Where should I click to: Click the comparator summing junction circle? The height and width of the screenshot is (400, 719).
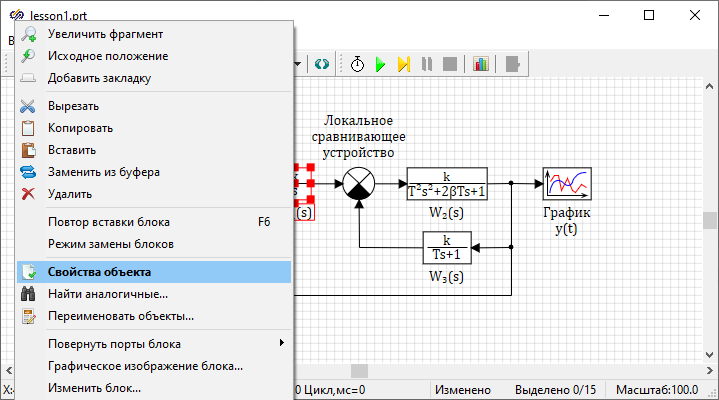[358, 184]
